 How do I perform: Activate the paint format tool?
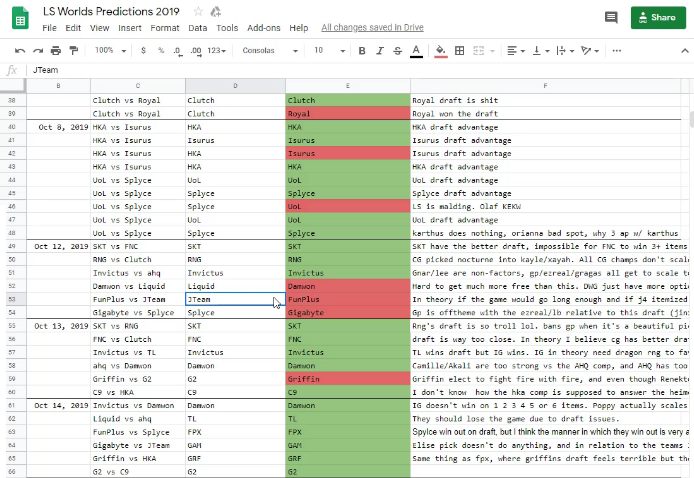73,51
